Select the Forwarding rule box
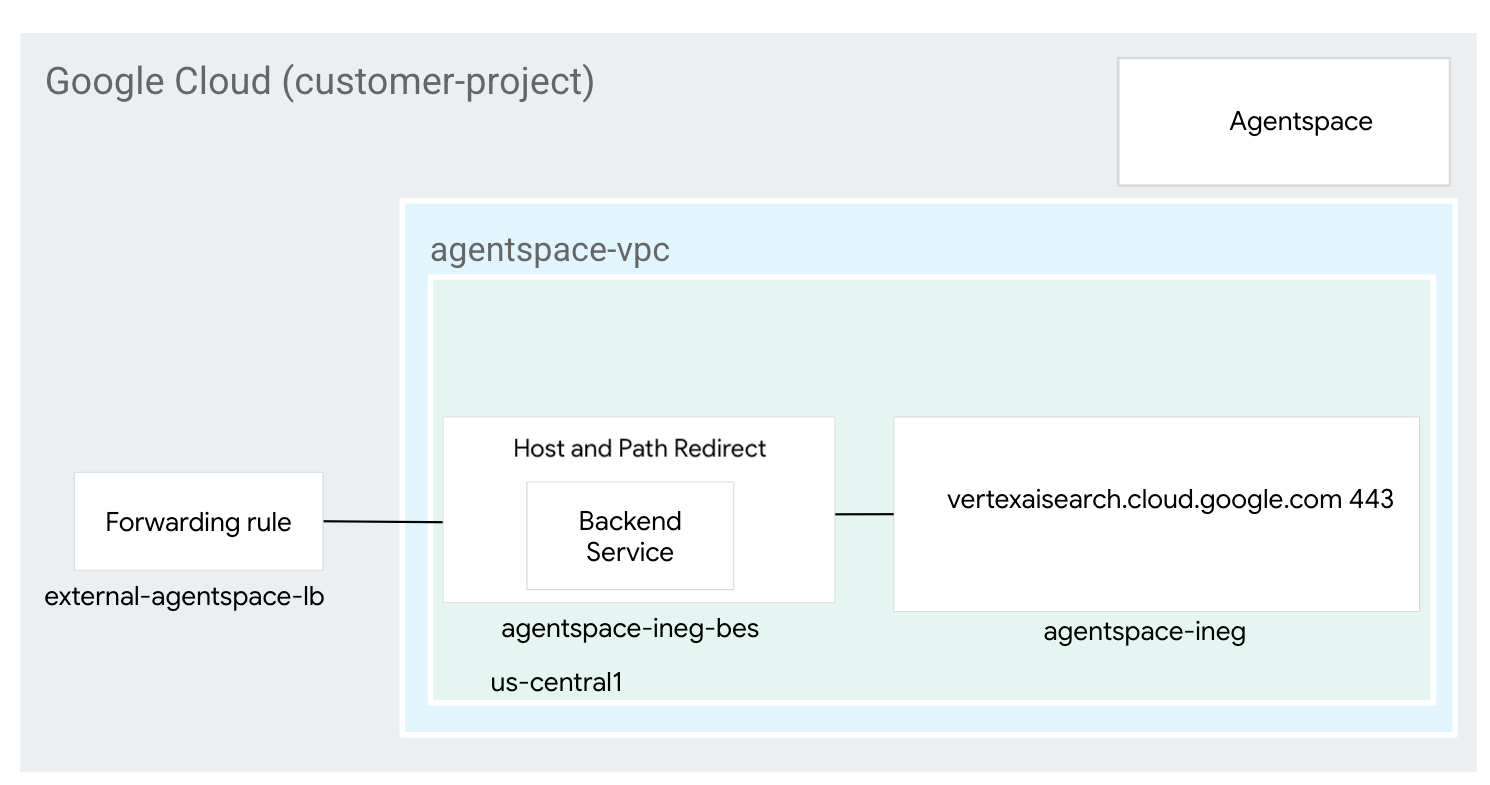Viewport: 1490px width, 785px height. (198, 522)
